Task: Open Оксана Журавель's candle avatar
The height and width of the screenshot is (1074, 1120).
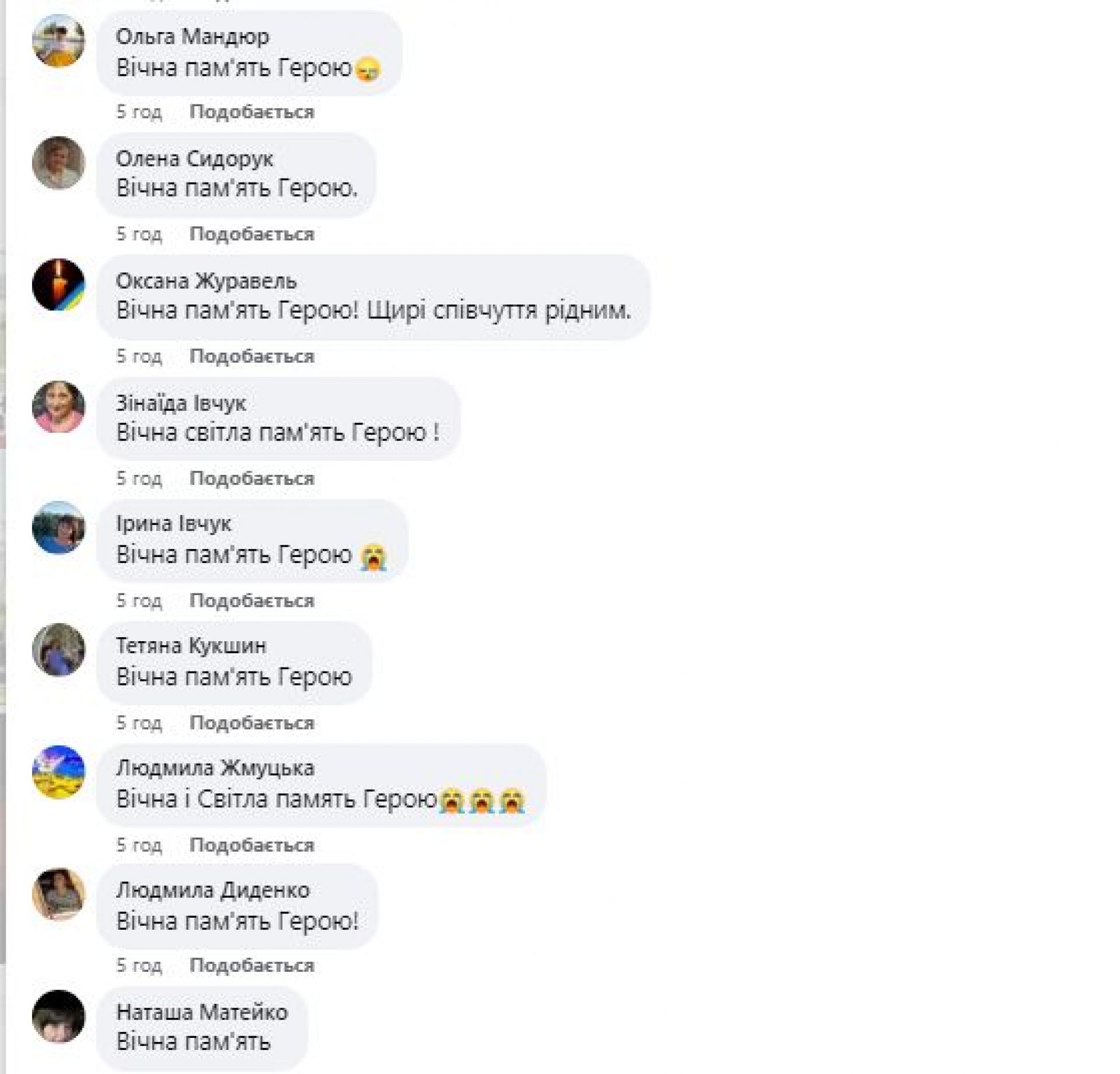Action: click(x=58, y=285)
